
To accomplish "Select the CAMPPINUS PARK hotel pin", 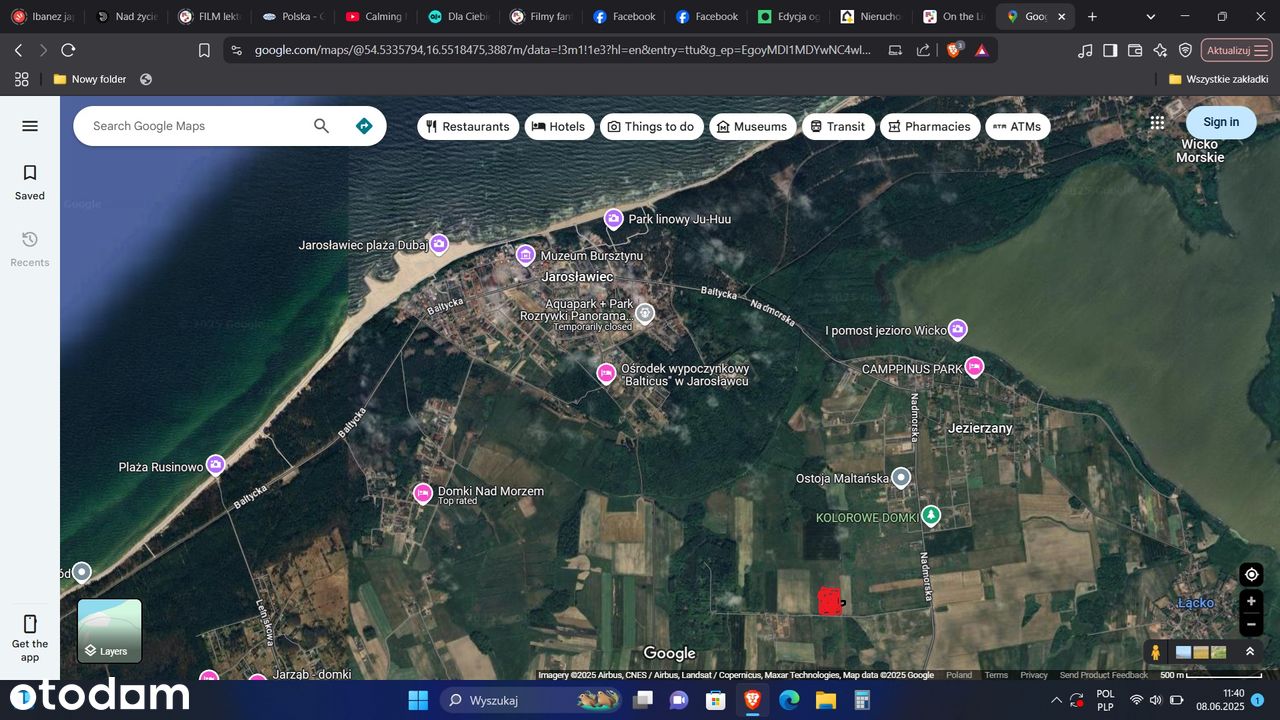I will (974, 367).
